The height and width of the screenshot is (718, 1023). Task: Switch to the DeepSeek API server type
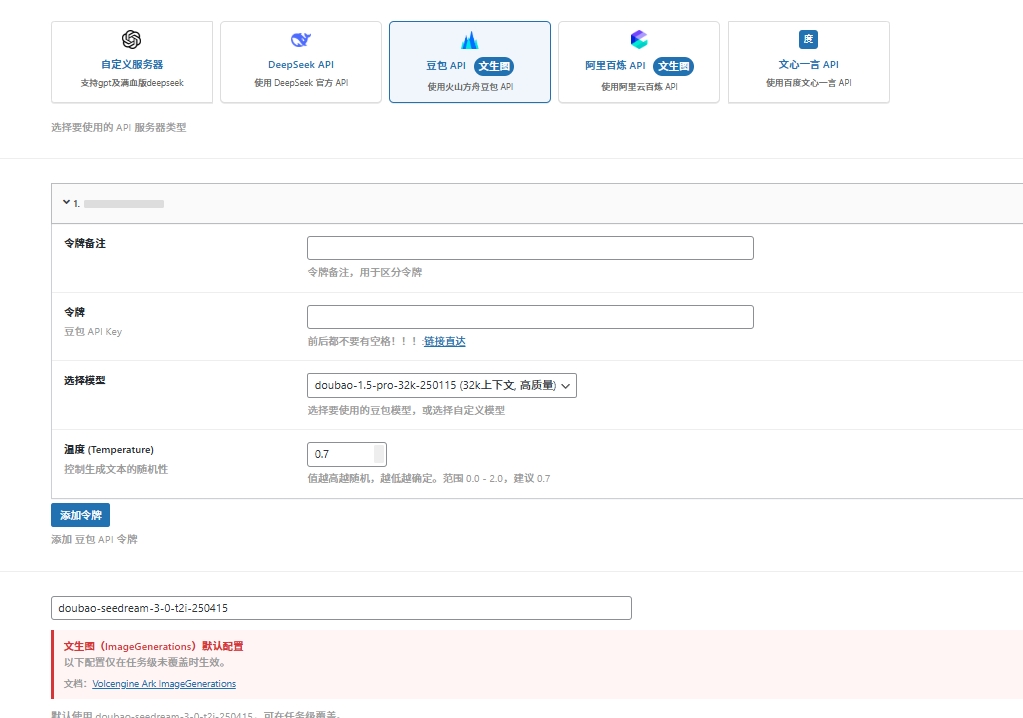(299, 62)
